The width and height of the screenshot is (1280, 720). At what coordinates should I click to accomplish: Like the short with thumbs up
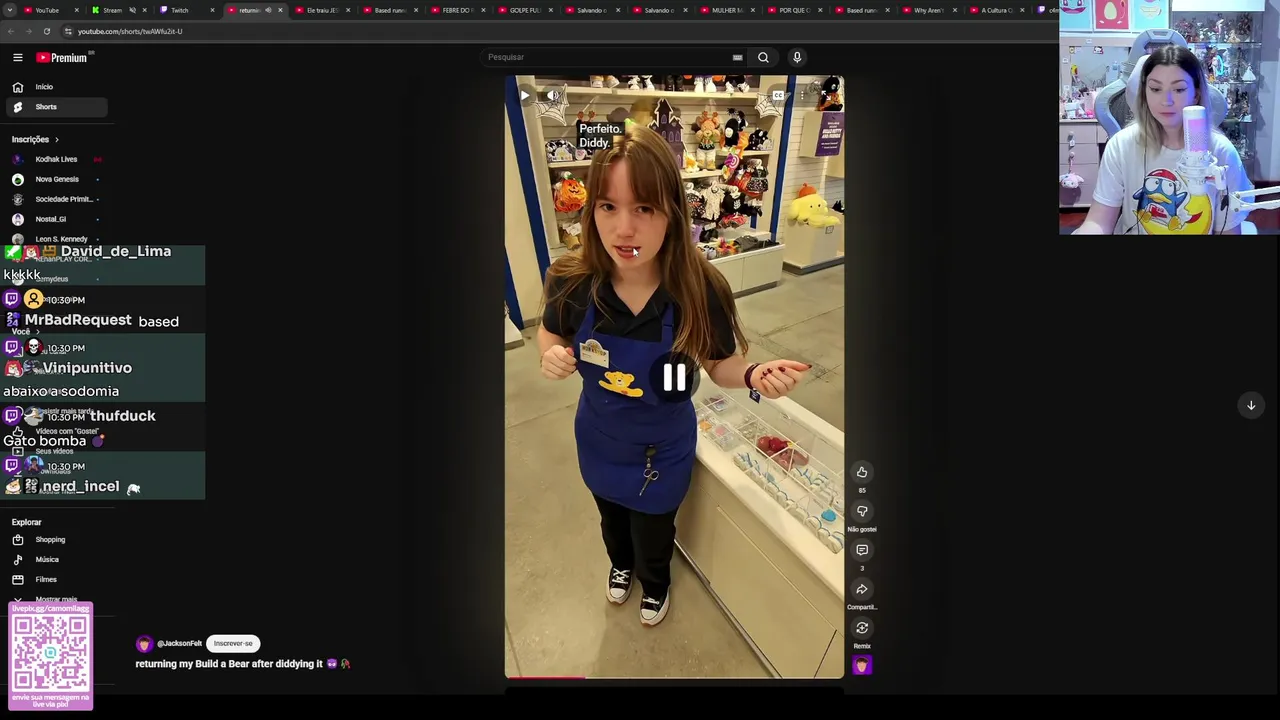[862, 472]
